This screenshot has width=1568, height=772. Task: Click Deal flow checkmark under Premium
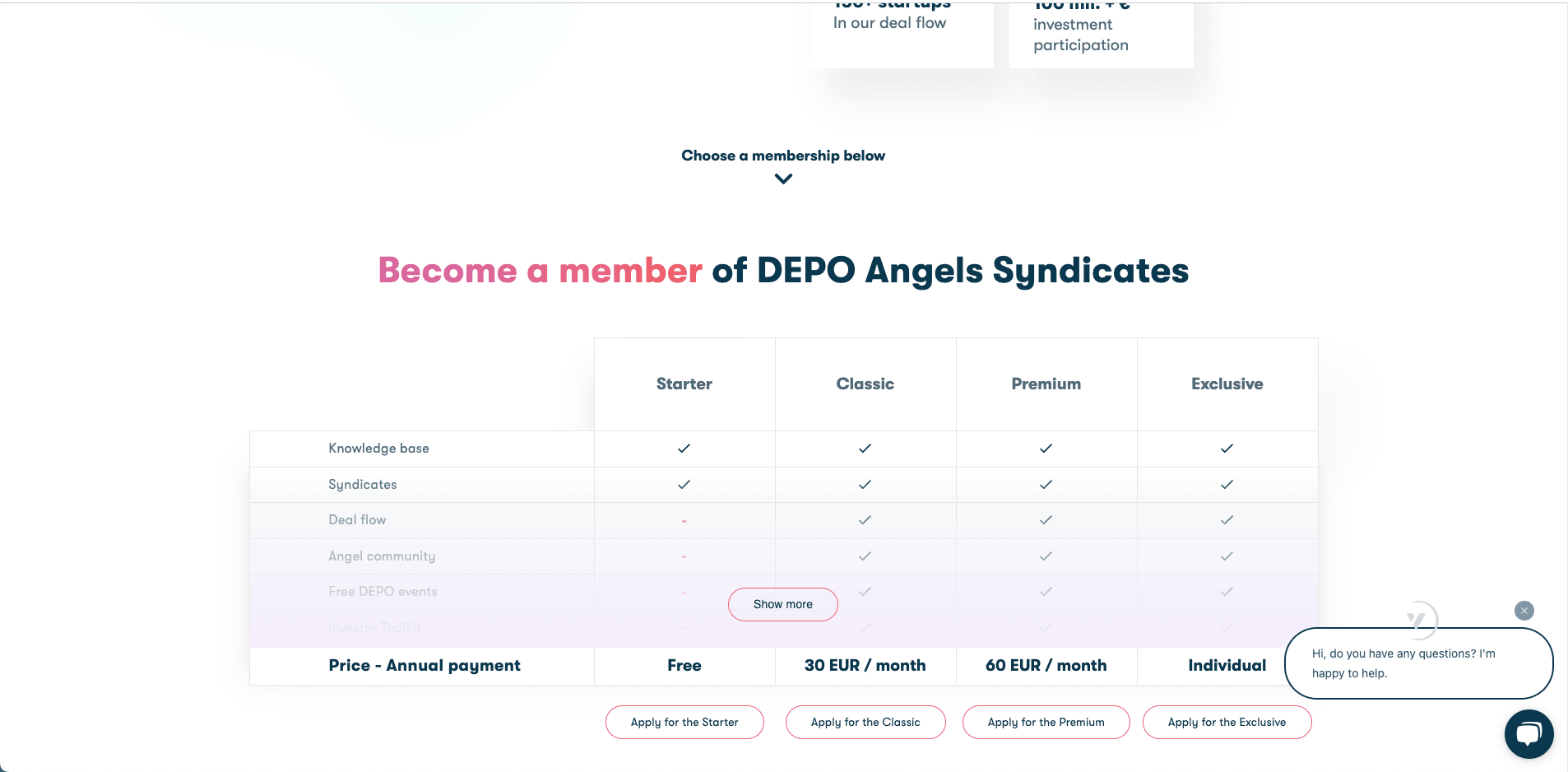coord(1046,520)
